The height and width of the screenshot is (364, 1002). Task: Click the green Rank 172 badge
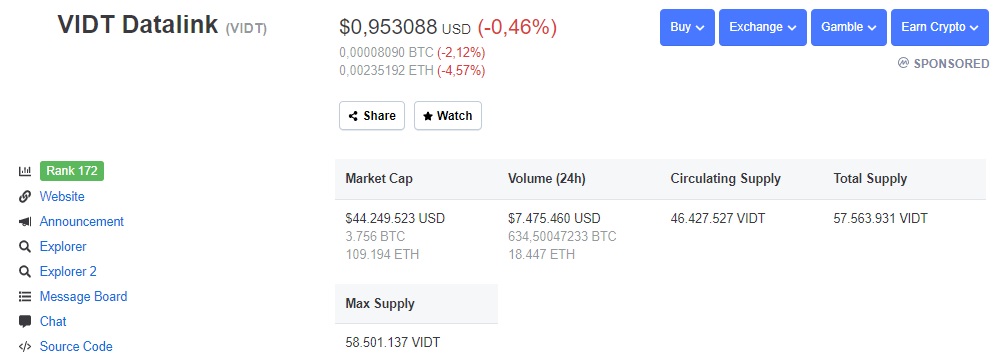[72, 171]
